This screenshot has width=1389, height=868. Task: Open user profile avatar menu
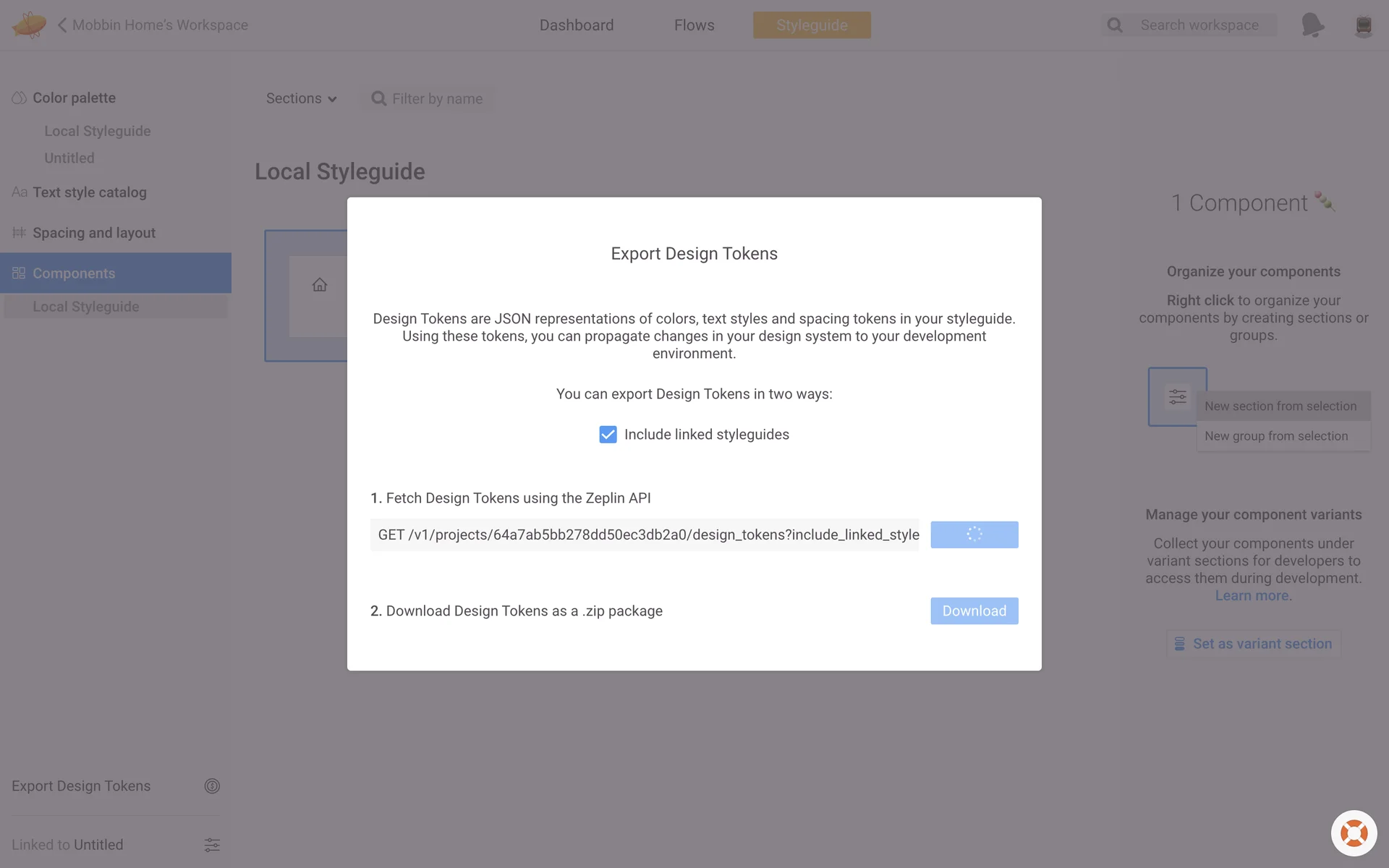pyautogui.click(x=1363, y=25)
